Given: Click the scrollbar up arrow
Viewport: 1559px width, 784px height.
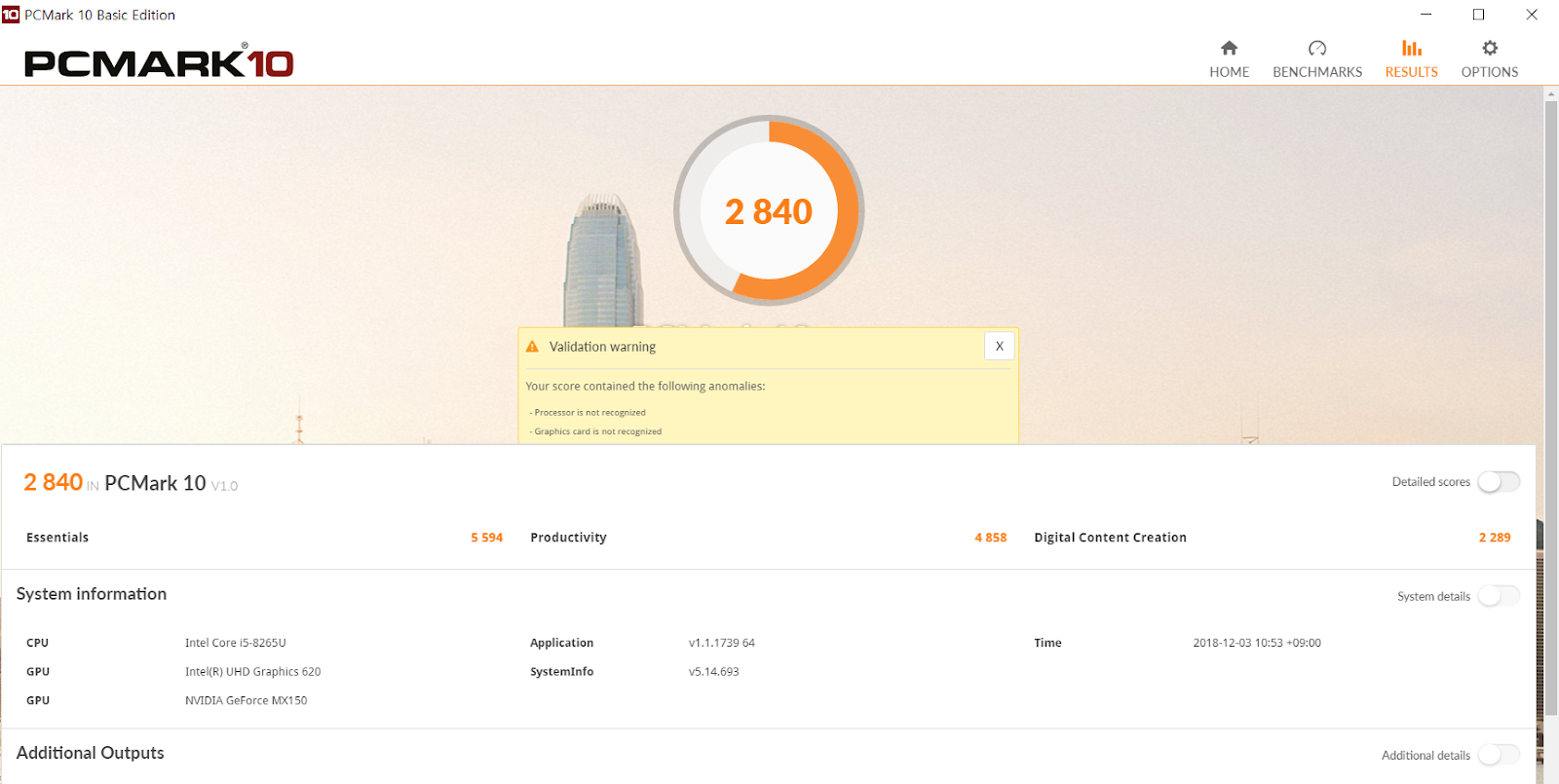Looking at the screenshot, I should click(x=1551, y=93).
